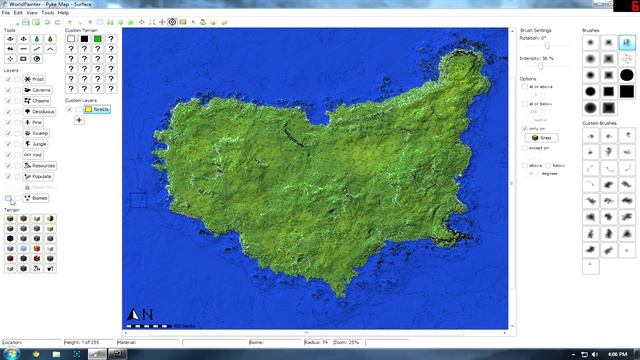
Task: Open the View menu
Action: (x=32, y=13)
